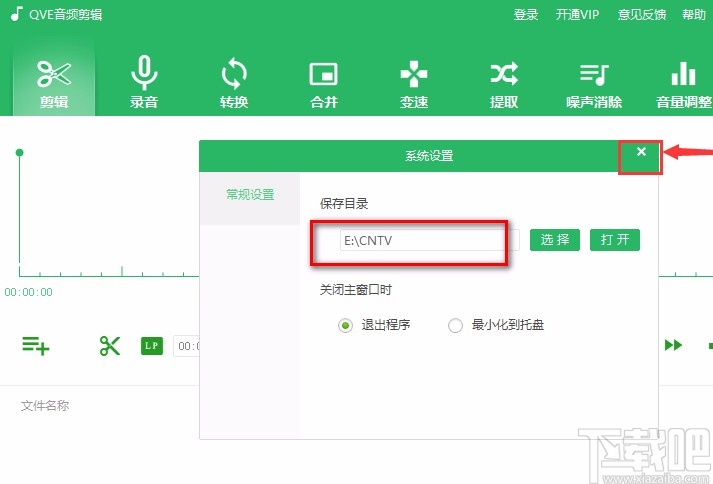
Task: Click the 关闭主窗口时 label
Action: point(356,290)
